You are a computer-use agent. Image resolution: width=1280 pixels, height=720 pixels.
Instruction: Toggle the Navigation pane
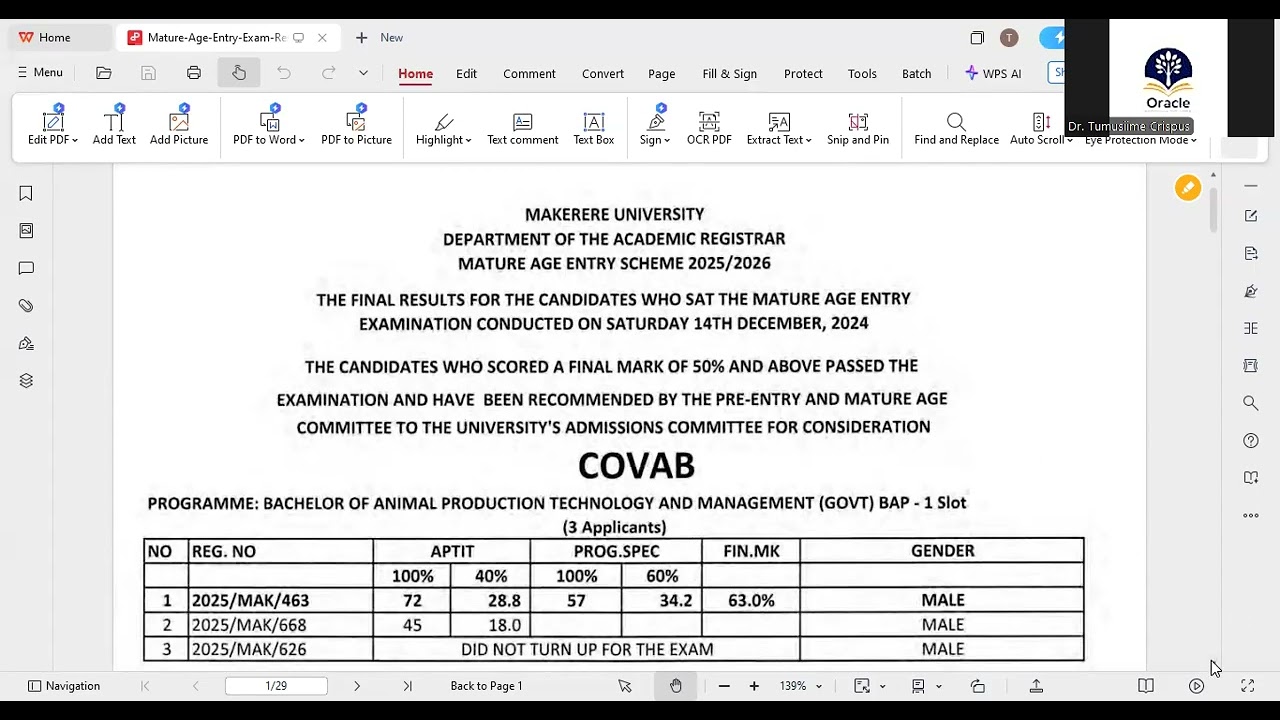tap(64, 686)
